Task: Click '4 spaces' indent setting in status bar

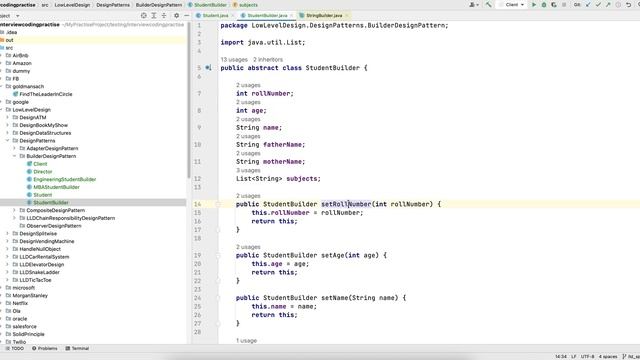Action: (x=608, y=356)
